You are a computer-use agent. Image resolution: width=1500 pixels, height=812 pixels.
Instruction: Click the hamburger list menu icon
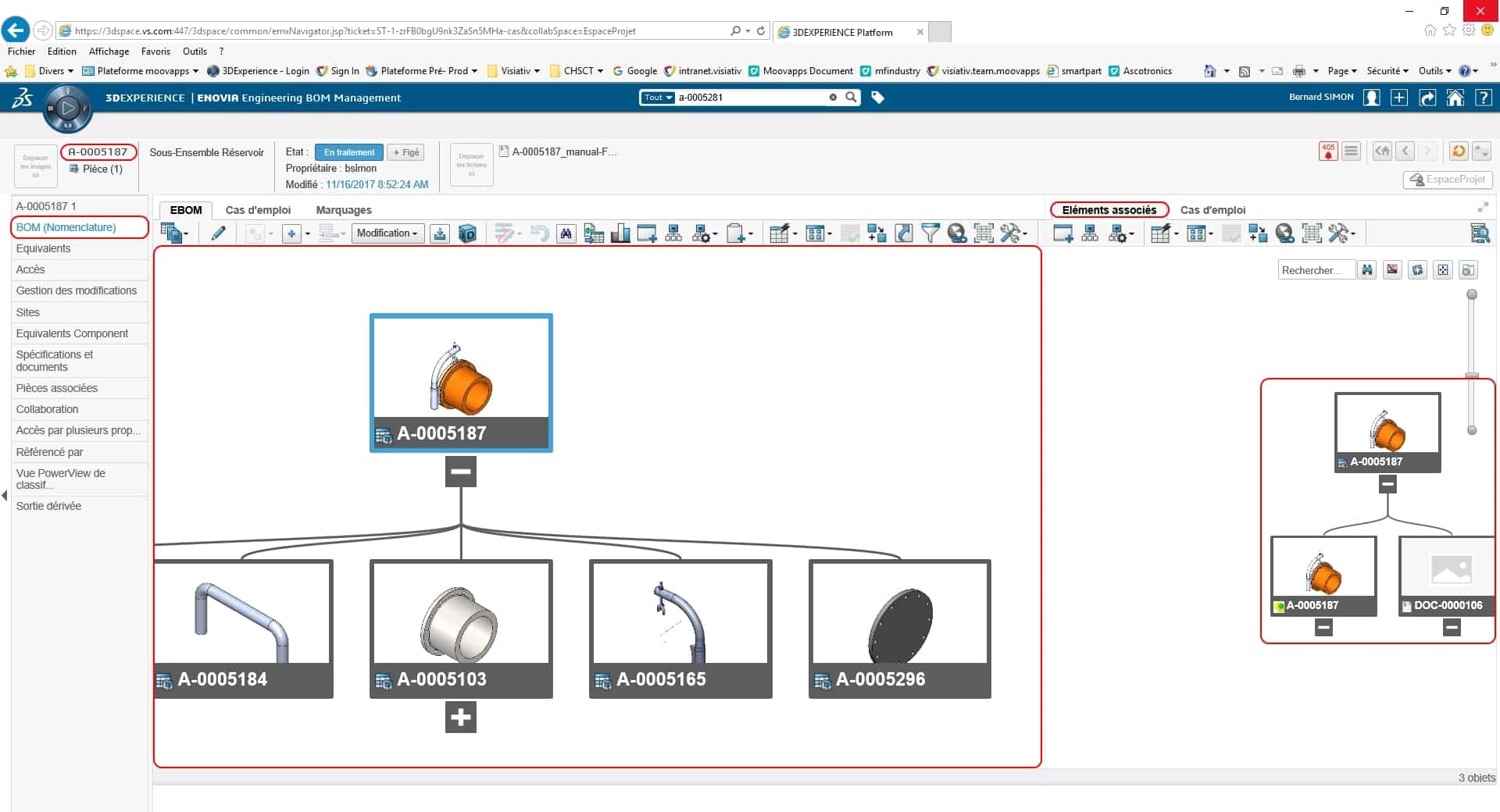point(1352,151)
